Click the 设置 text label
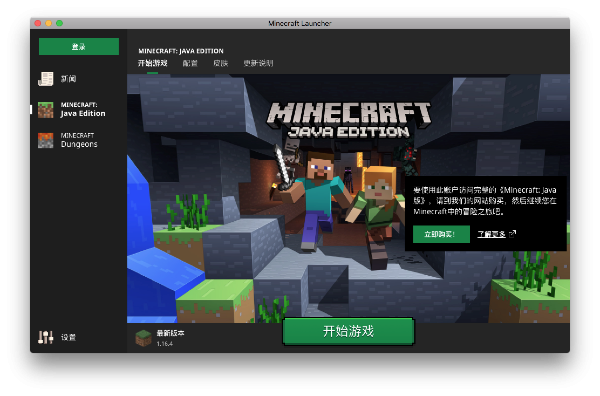The height and width of the screenshot is (396, 600). [68, 337]
